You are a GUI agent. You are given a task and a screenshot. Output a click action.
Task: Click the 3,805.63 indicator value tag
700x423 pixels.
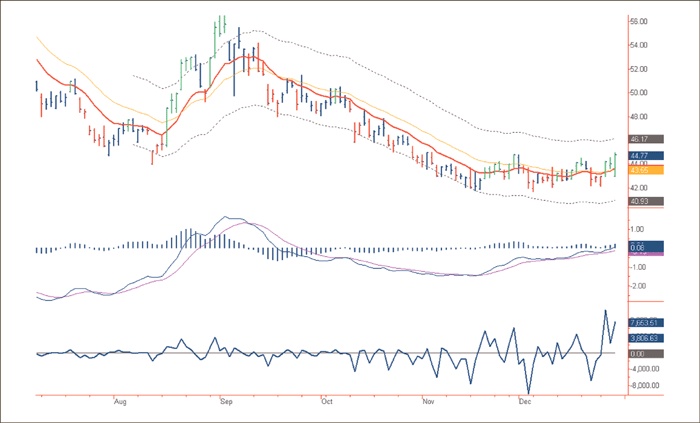[x=642, y=338]
